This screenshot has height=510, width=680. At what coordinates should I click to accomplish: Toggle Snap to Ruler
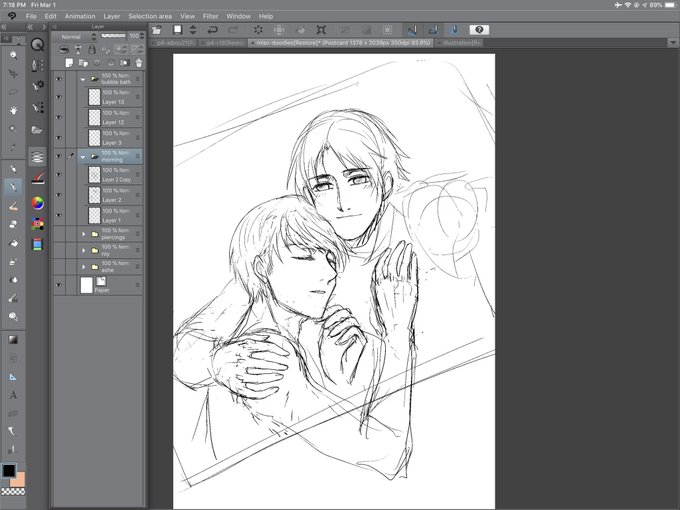412,29
